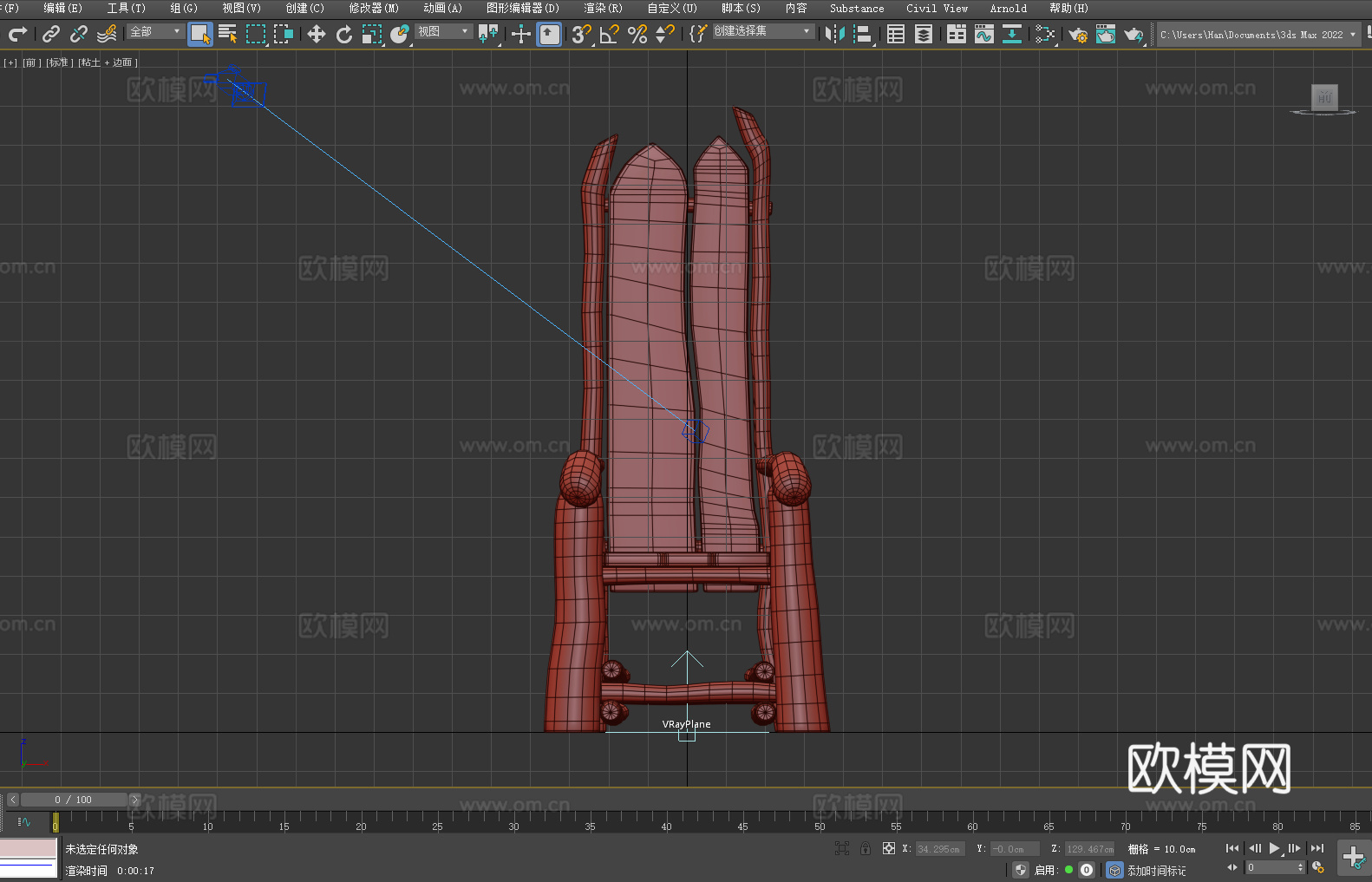The image size is (1372, 882).
Task: Toggle the Window/Crossing selection mode
Action: click(x=284, y=34)
